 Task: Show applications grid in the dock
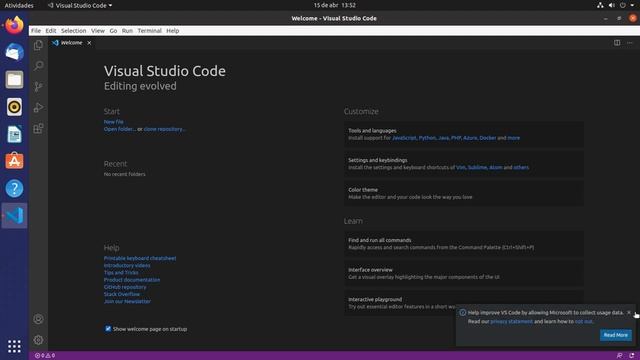[14, 347]
